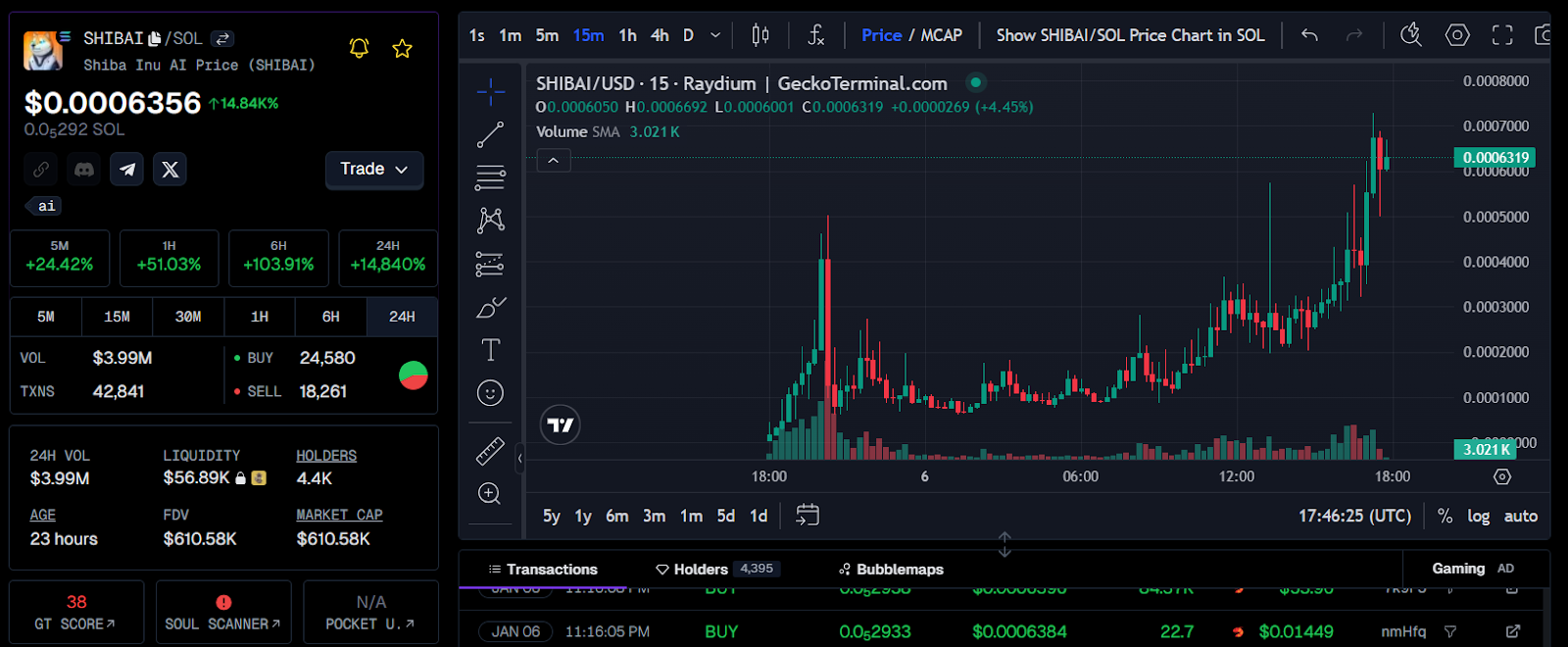Expand the more timeframes dropdown
This screenshot has height=647, width=1568.
click(x=715, y=35)
